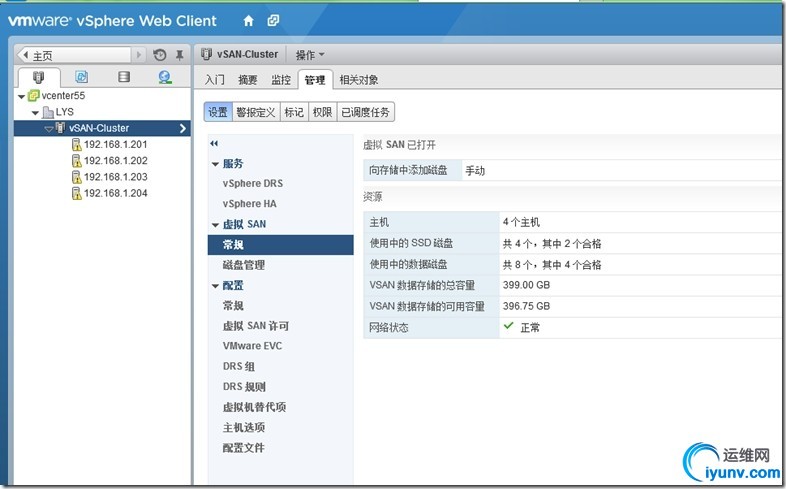Switch to Storage inventory icon
Screen dimensions: 786x489
coord(123,77)
